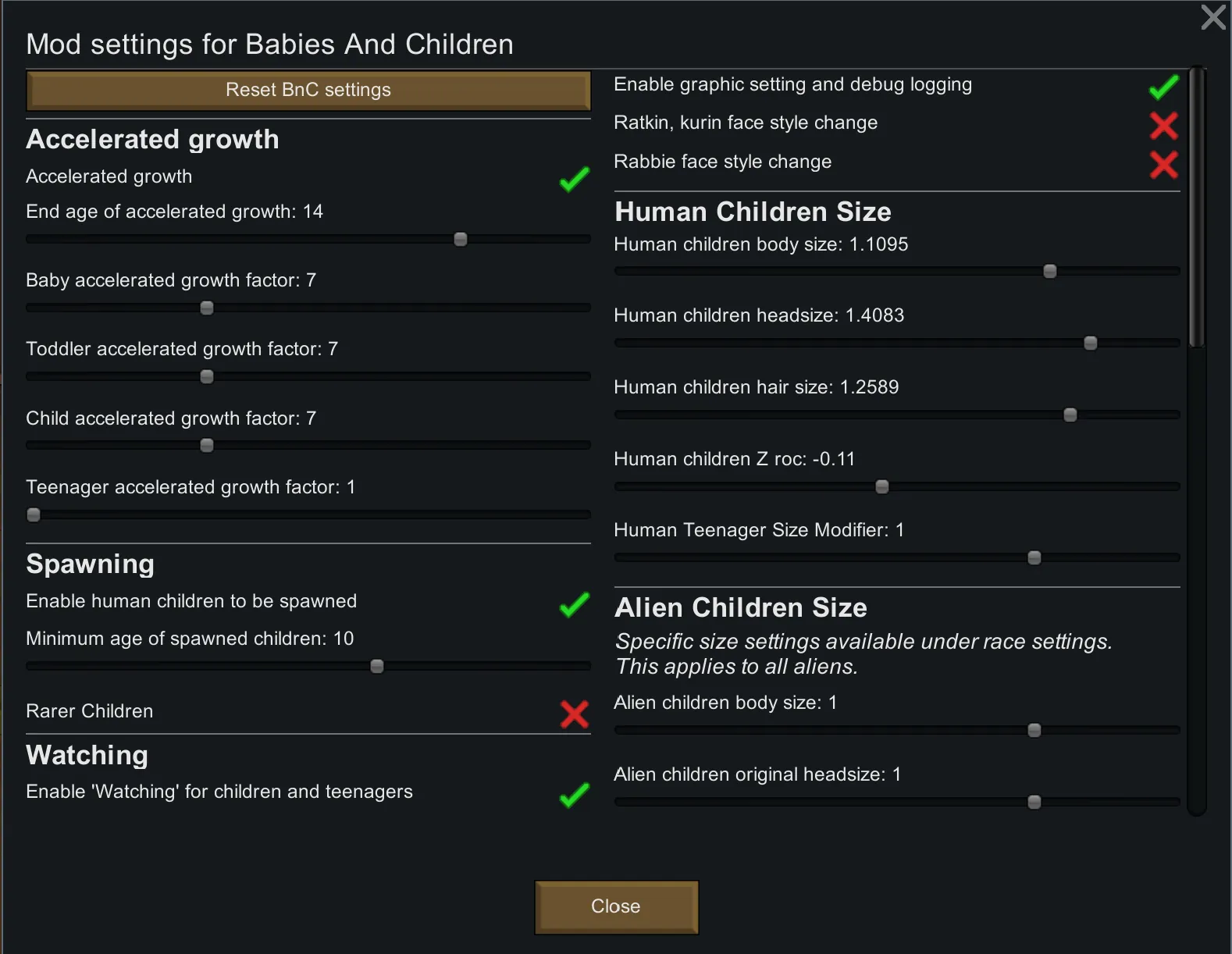1232x954 pixels.
Task: Click the Teenager accelerated growth factor slider handle
Action: pos(34,514)
